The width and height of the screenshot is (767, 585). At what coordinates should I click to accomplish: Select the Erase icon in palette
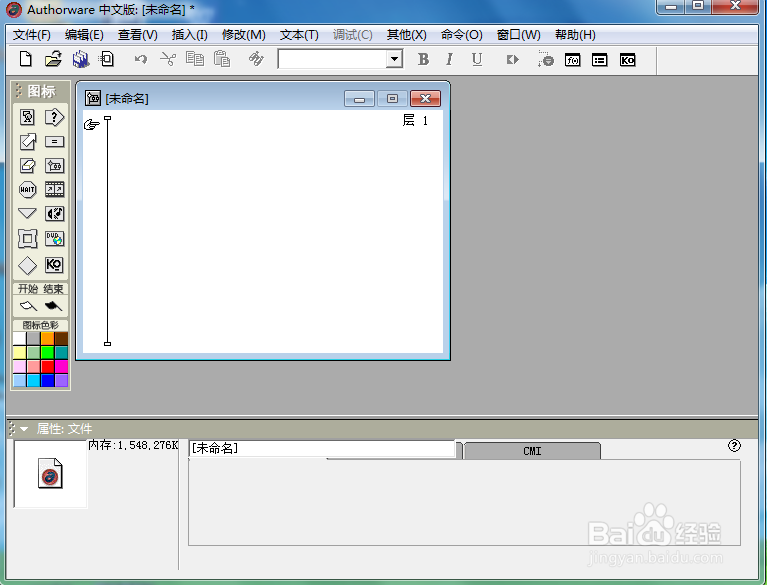click(27, 166)
